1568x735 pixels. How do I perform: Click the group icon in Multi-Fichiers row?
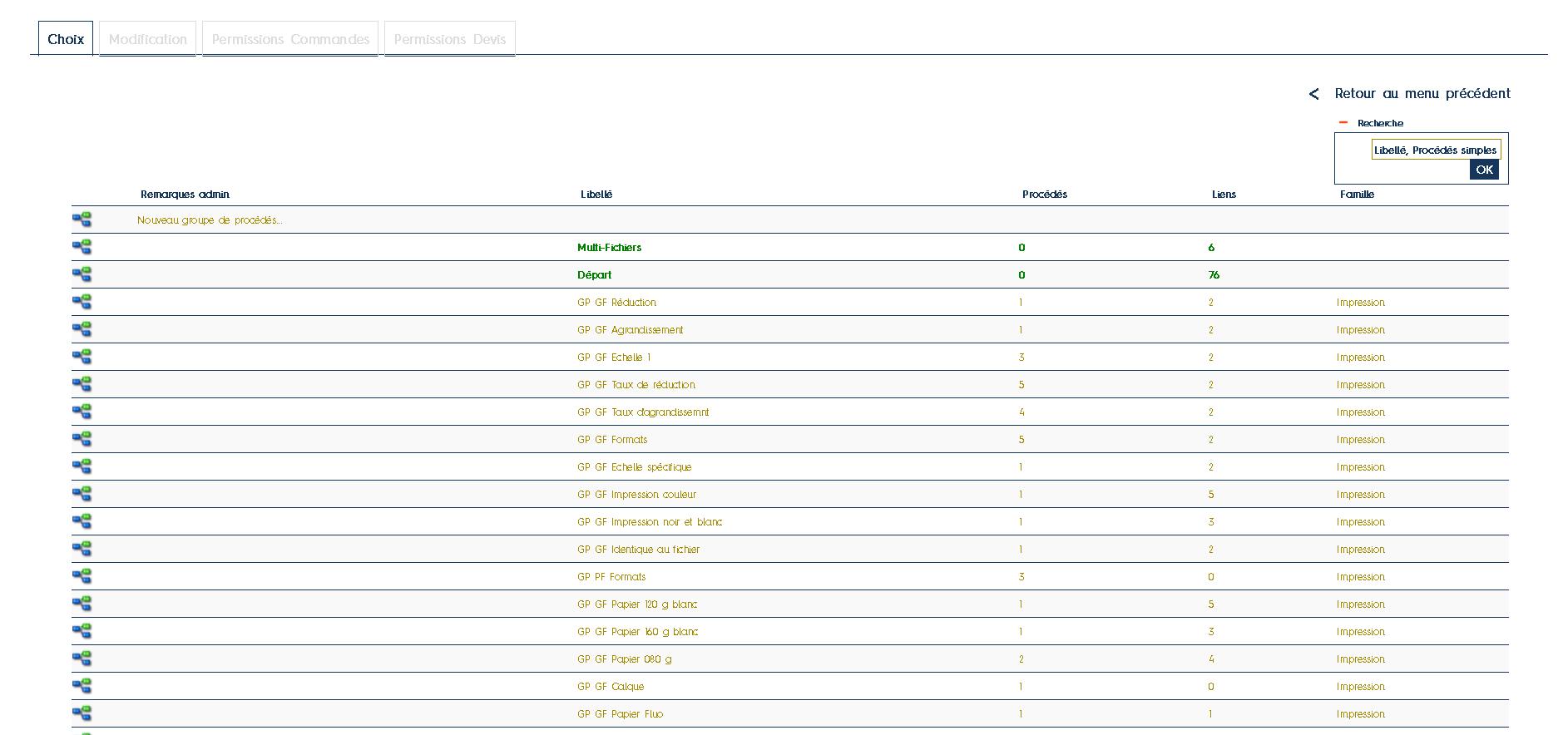click(82, 247)
